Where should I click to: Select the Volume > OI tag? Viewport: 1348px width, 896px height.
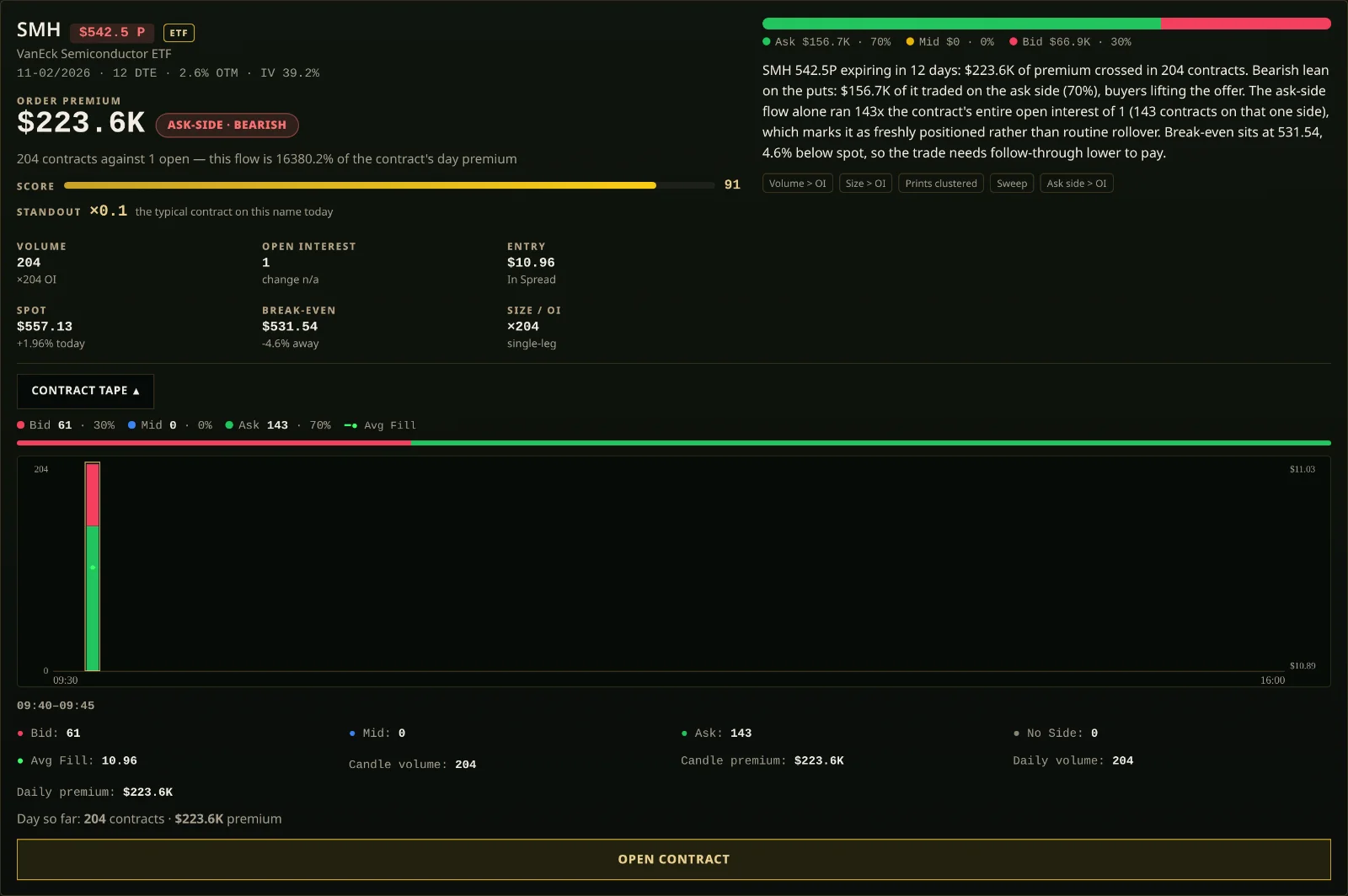797,184
